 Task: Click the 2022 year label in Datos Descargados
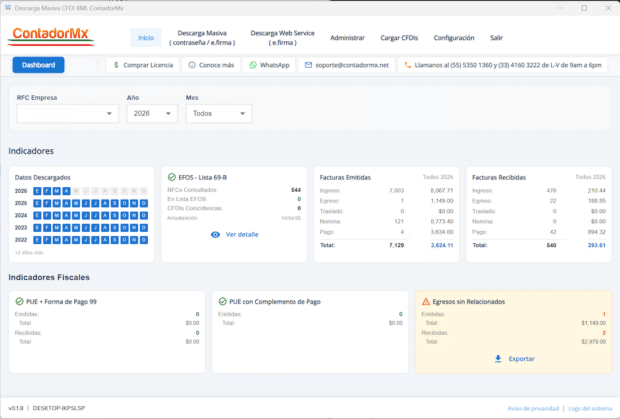(x=21, y=240)
